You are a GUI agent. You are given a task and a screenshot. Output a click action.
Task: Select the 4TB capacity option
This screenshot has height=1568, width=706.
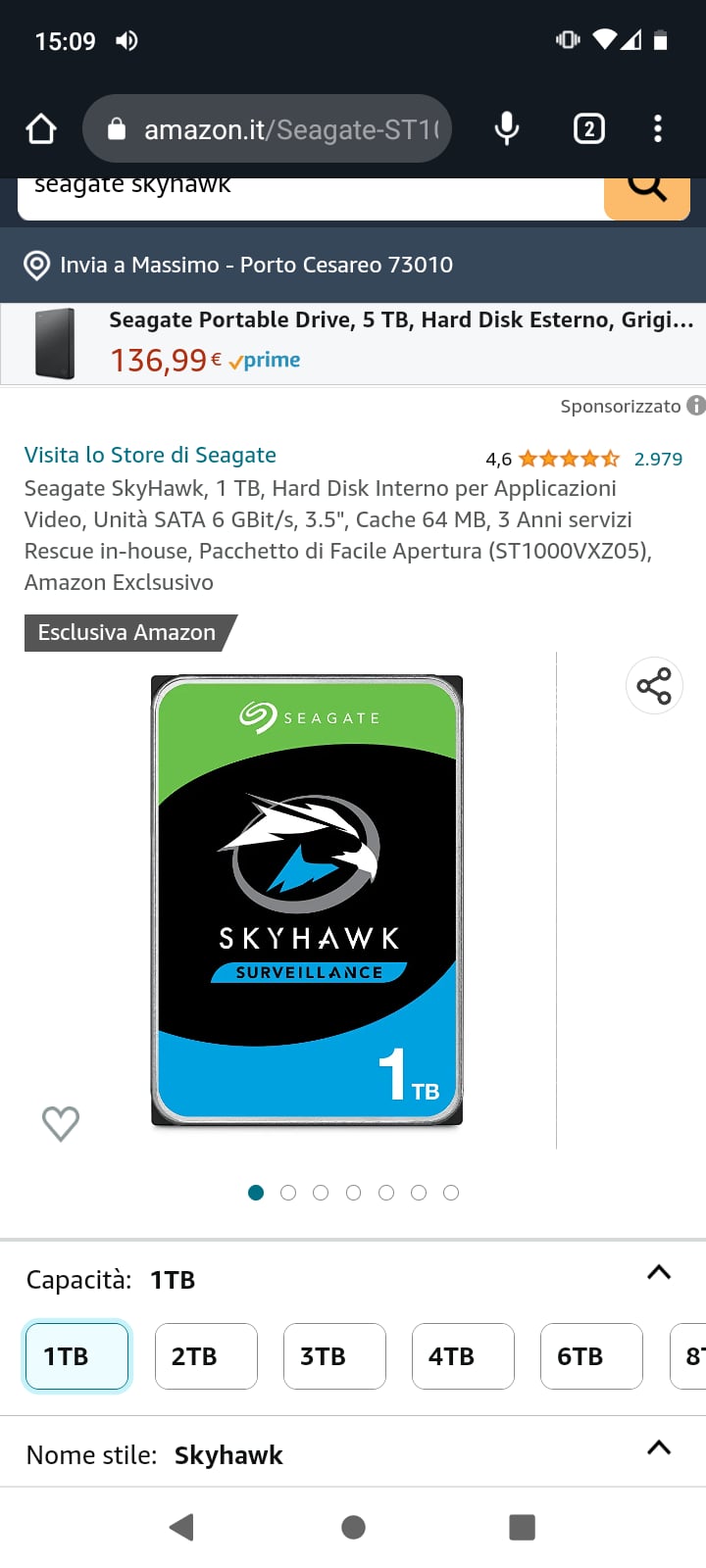tap(463, 1356)
